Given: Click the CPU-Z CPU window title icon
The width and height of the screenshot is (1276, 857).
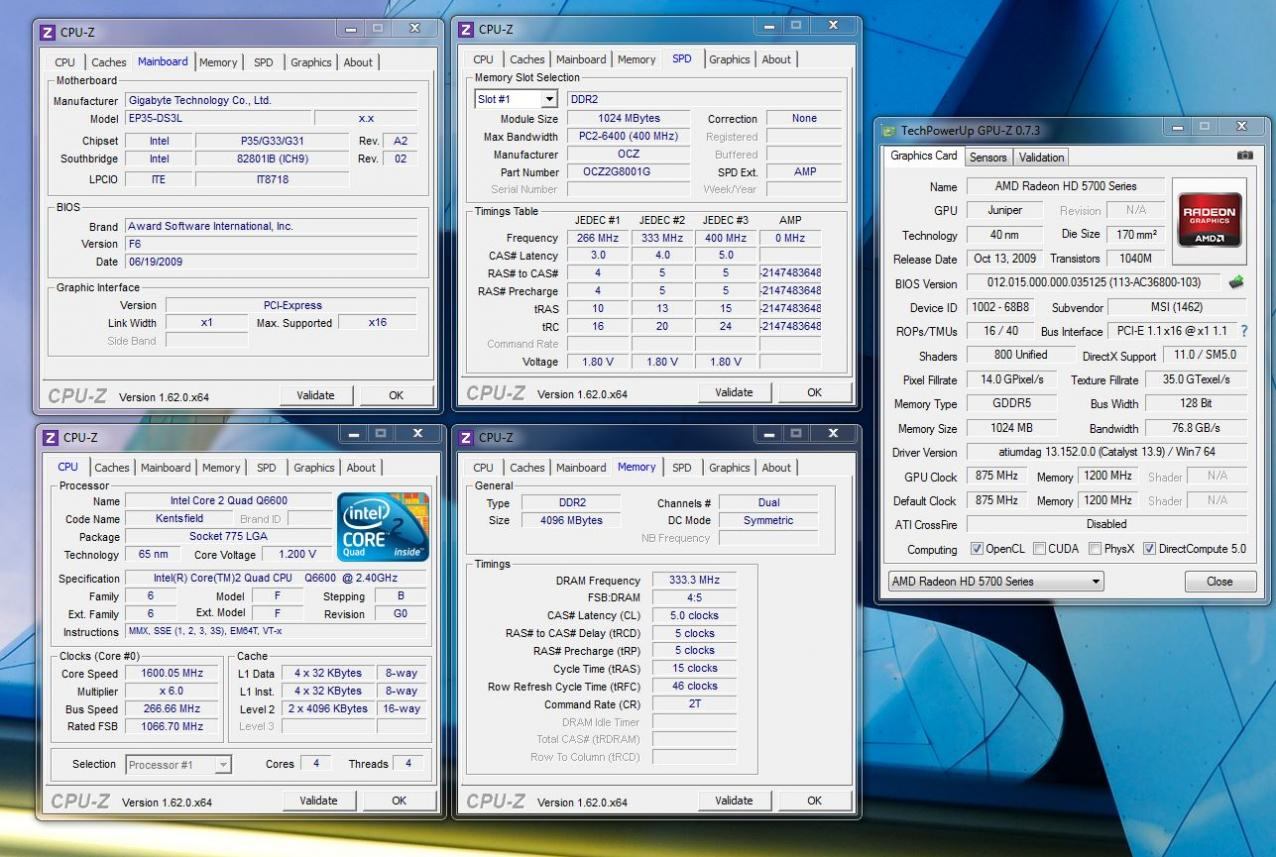Looking at the screenshot, I should tap(50, 437).
